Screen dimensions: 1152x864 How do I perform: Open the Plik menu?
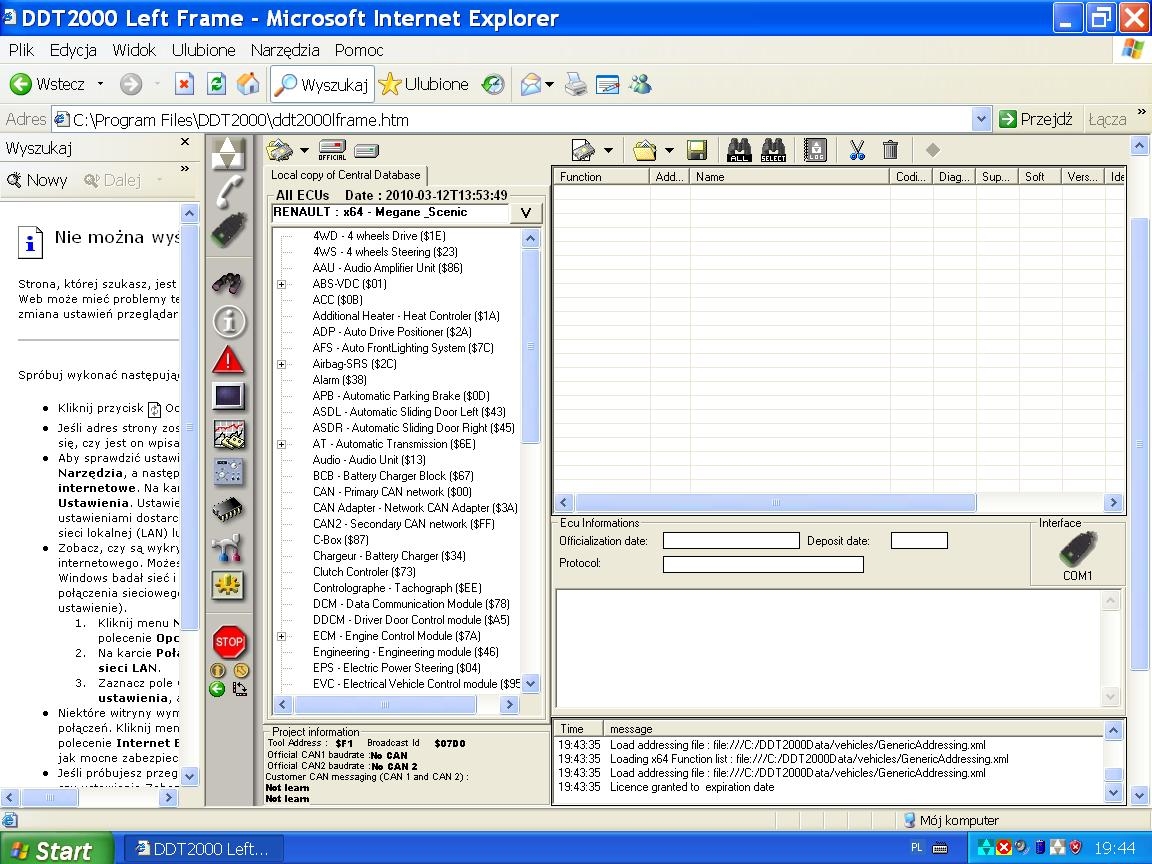[21, 50]
